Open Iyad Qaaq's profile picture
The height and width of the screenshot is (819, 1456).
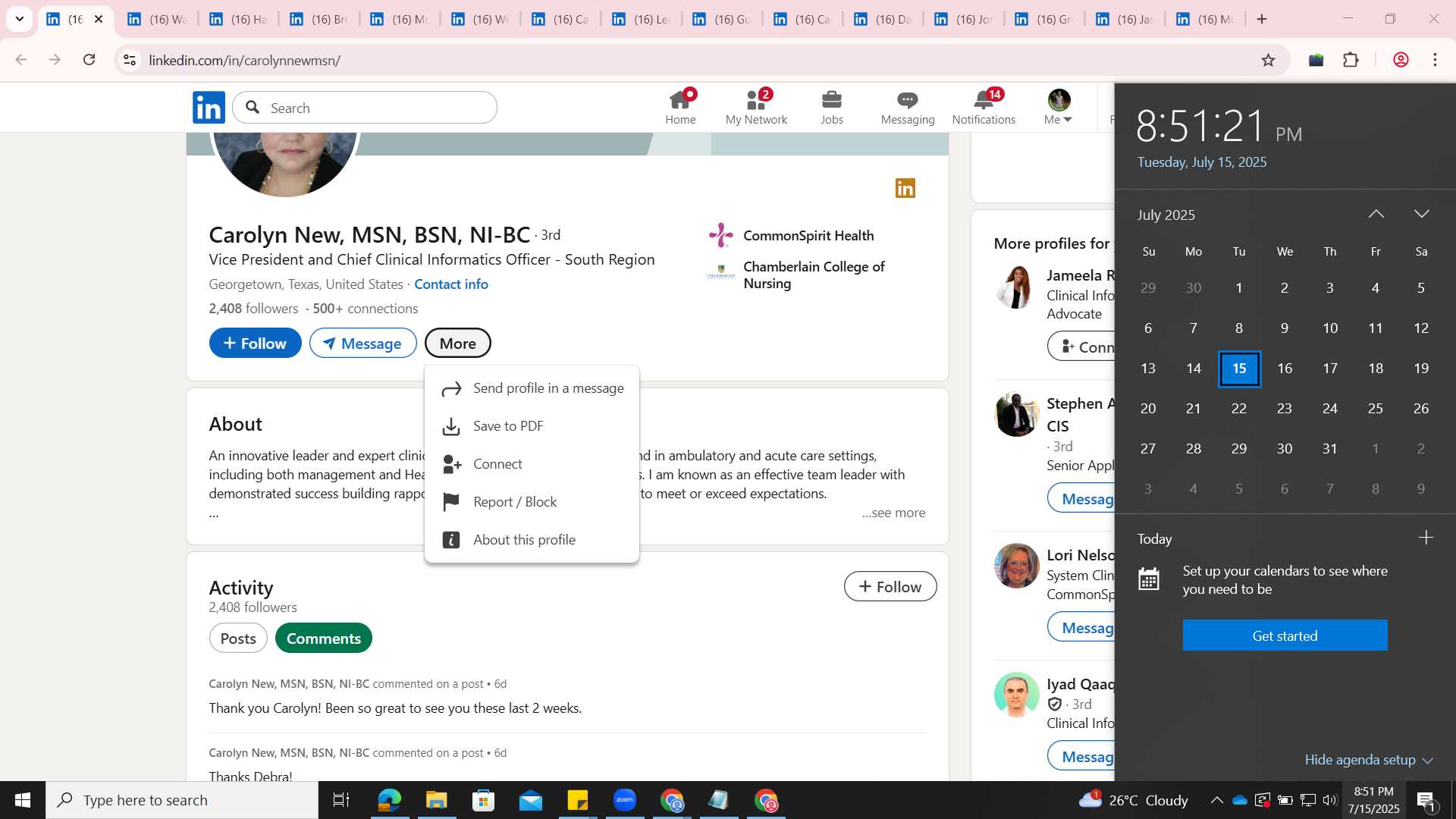[1016, 695]
